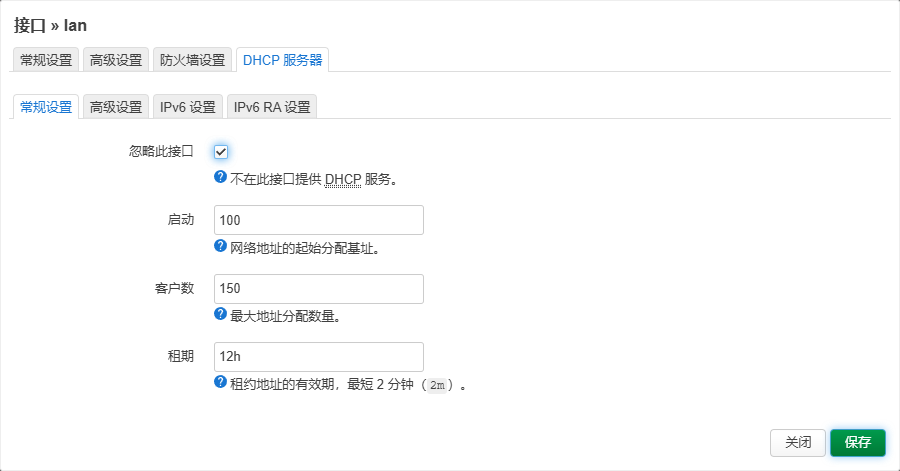
Task: Click the help icon beside the 最大地址分配数量 hint
Action: tap(221, 314)
